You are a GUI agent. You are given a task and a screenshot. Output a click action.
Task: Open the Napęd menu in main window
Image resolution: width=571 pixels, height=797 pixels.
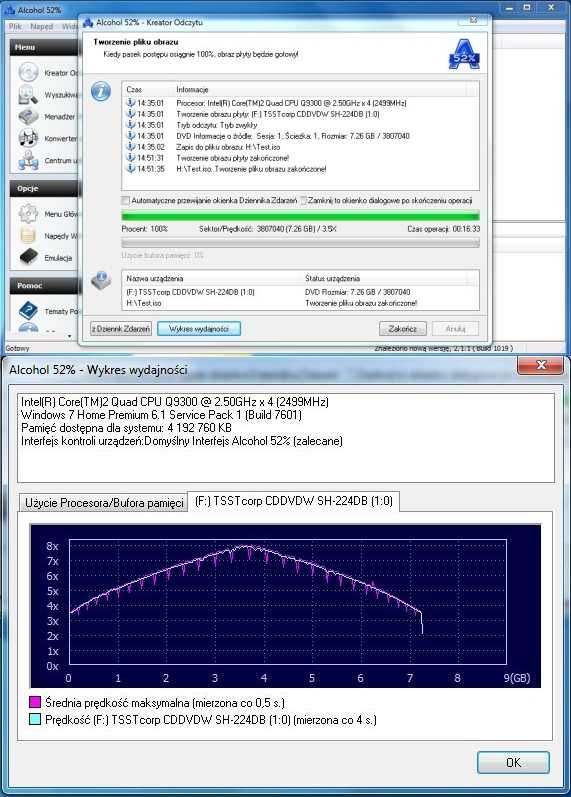coord(41,26)
